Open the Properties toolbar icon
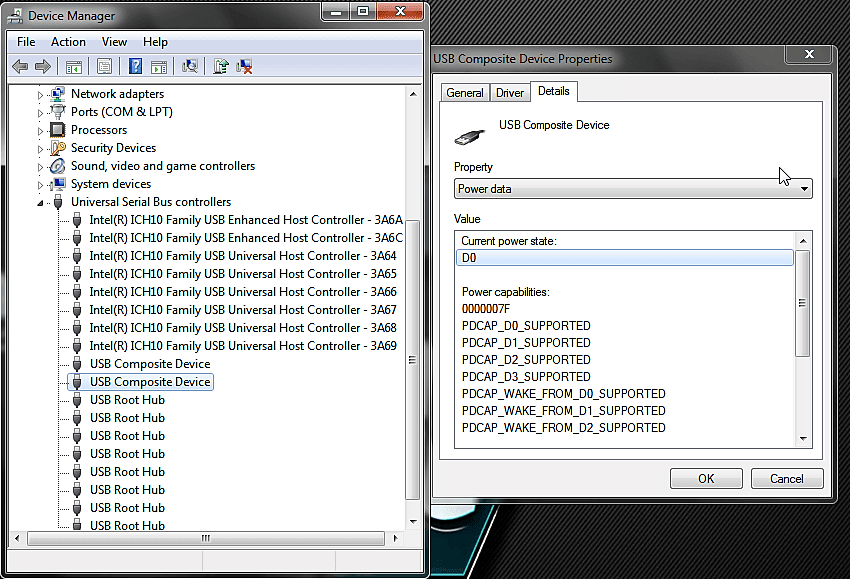Viewport: 850px width, 579px height. [104, 67]
